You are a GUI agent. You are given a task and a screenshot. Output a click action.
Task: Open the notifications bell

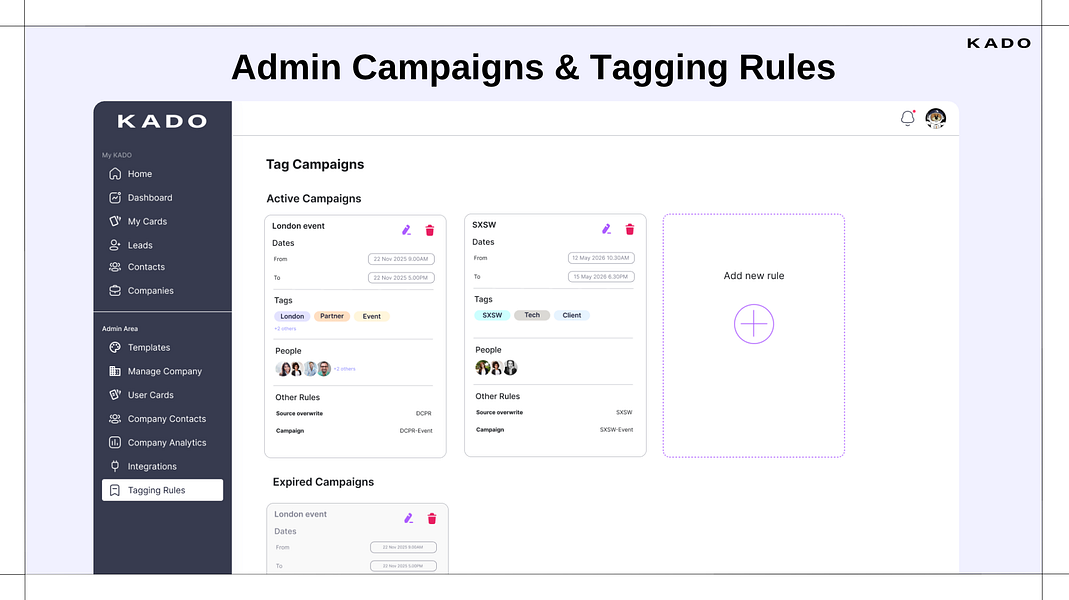[907, 118]
